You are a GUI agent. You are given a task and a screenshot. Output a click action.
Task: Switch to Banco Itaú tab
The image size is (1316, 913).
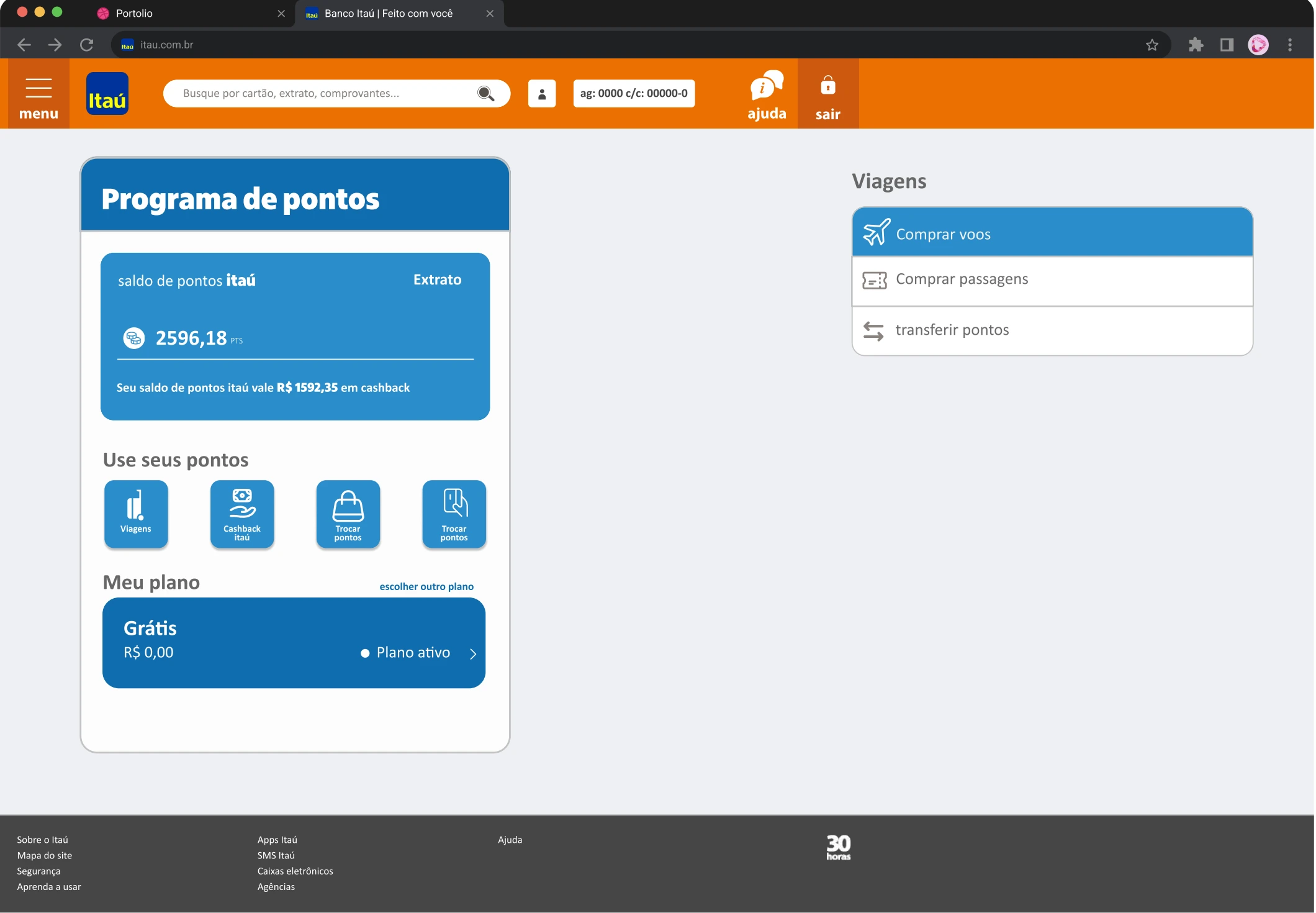tap(399, 14)
